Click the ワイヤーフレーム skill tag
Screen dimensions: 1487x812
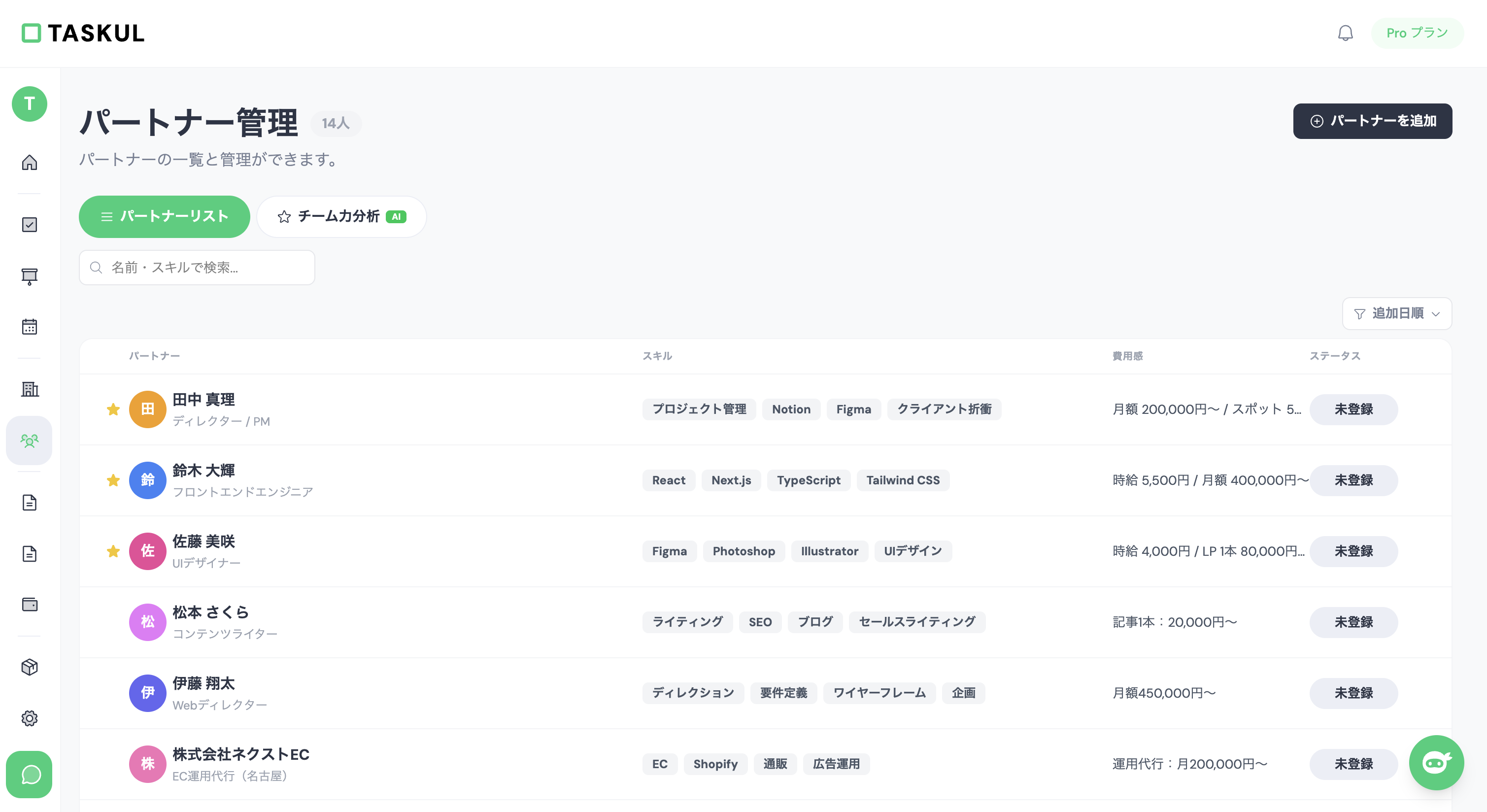(879, 693)
